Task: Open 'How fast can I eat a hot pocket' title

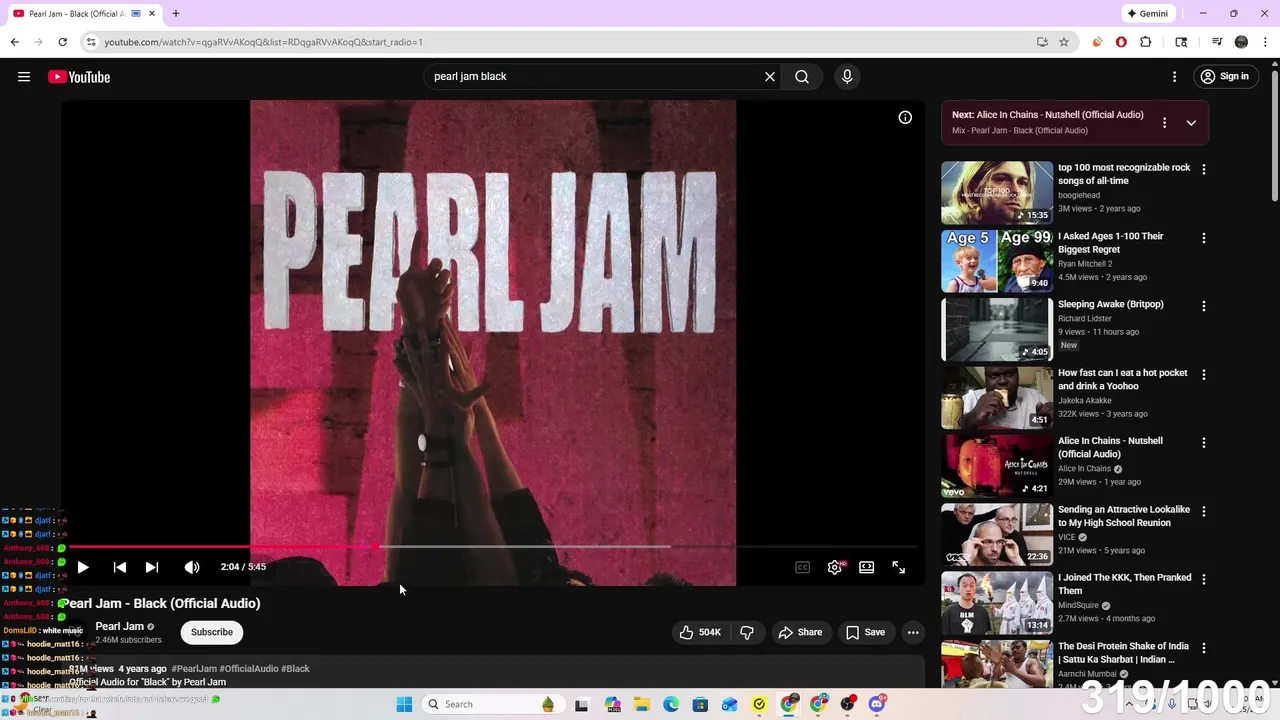Action: pos(1123,379)
